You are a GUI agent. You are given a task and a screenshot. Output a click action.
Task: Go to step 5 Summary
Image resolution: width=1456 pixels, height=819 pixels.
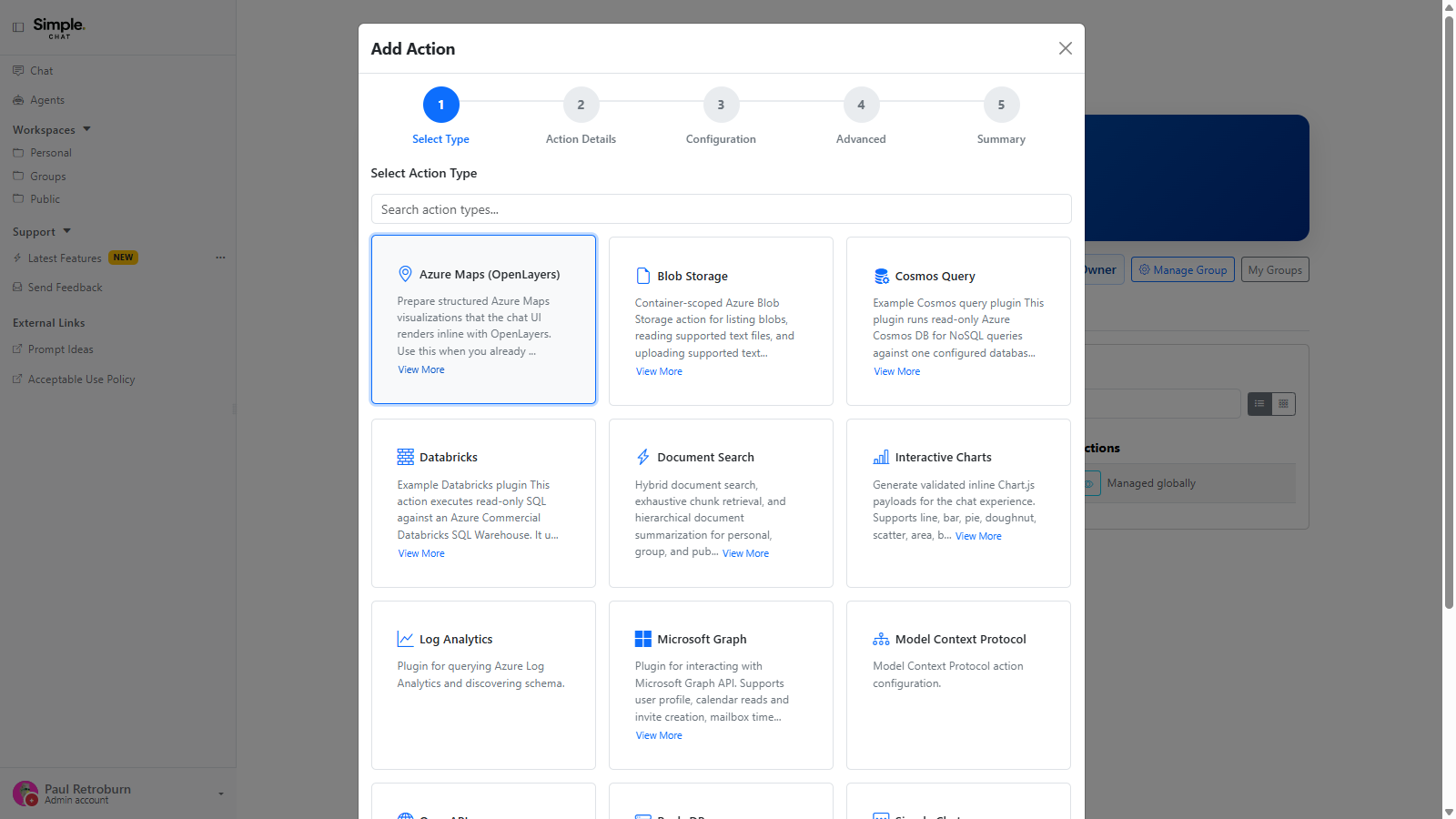1002,105
